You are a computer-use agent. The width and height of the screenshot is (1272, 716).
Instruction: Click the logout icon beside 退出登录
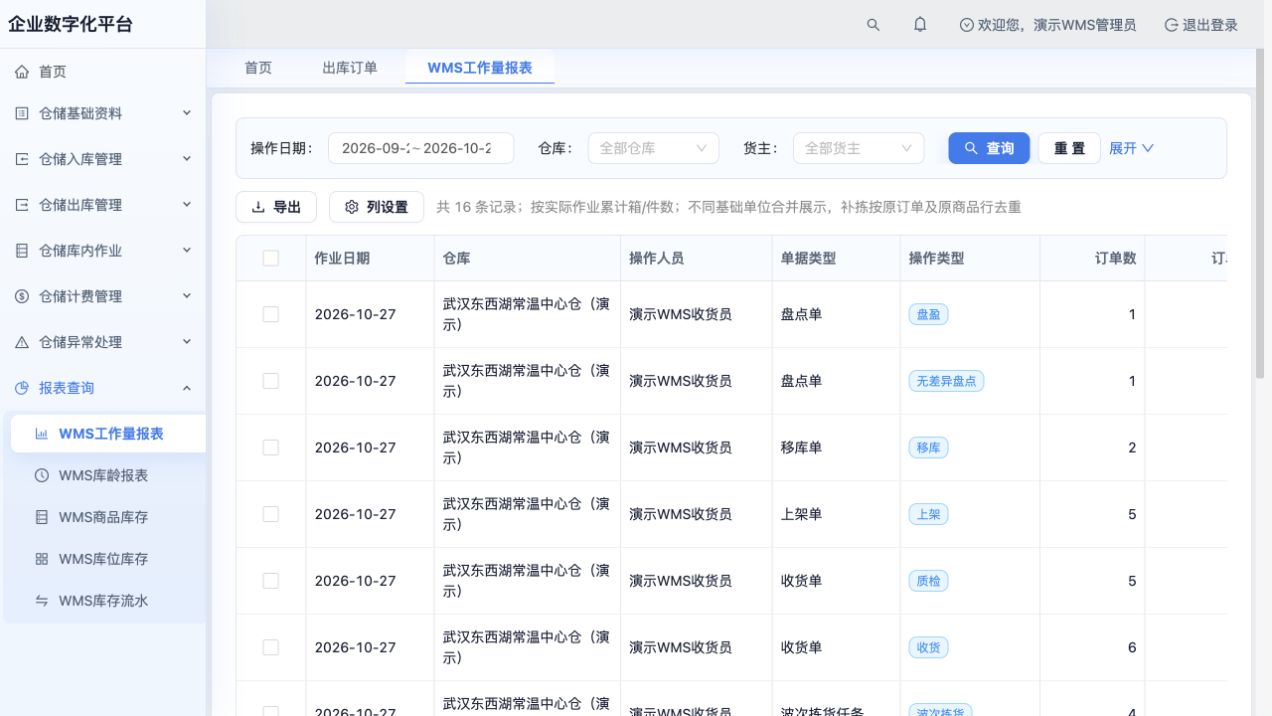coord(1171,25)
